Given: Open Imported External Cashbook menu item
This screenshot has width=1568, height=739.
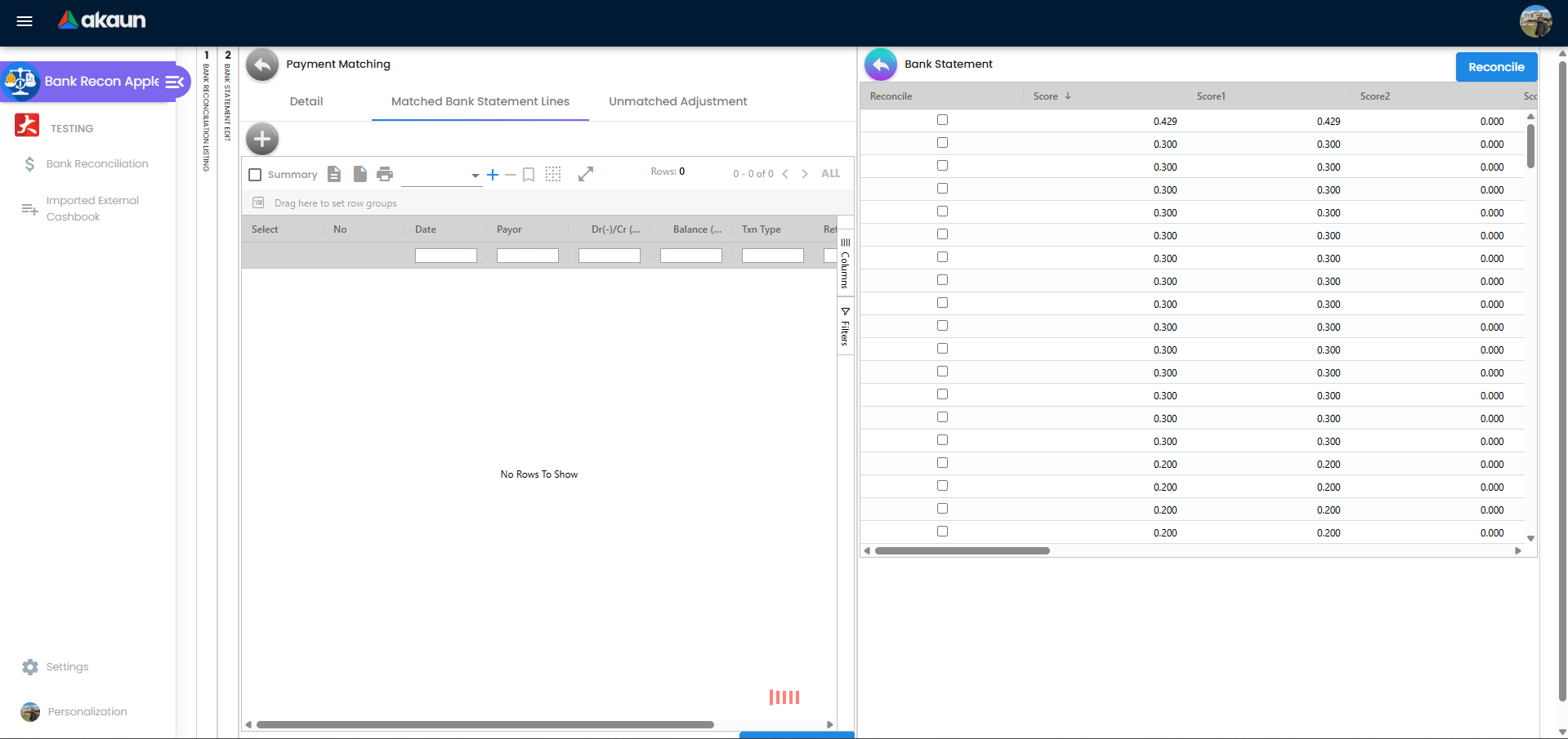Looking at the screenshot, I should [92, 209].
